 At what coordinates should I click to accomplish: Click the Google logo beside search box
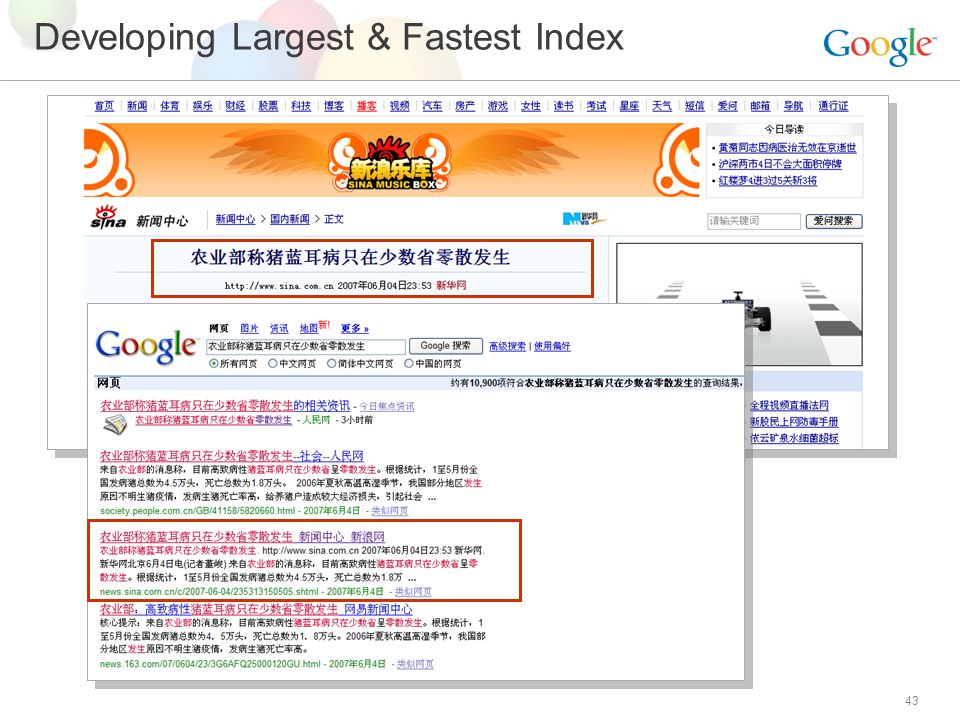coord(147,347)
